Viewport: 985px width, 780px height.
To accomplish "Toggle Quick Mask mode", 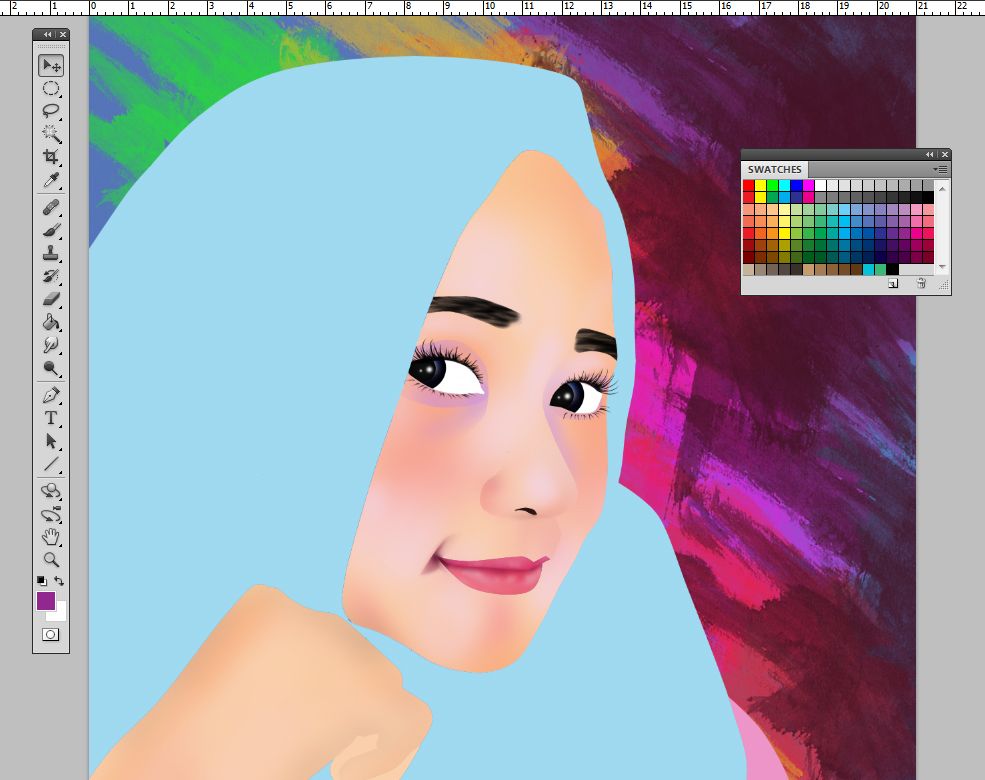I will [x=51, y=634].
